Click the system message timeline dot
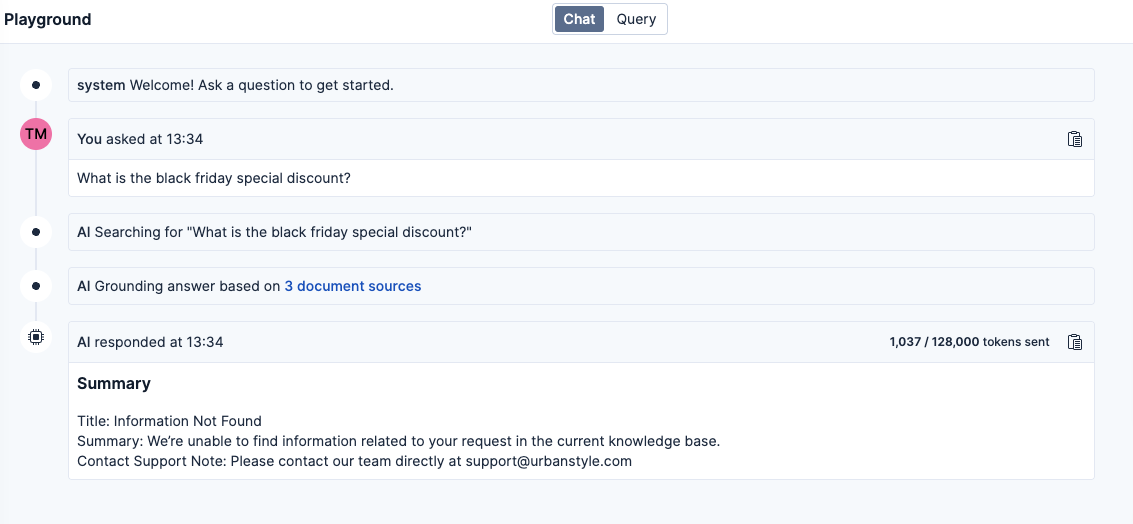The width and height of the screenshot is (1133, 524). tap(36, 85)
